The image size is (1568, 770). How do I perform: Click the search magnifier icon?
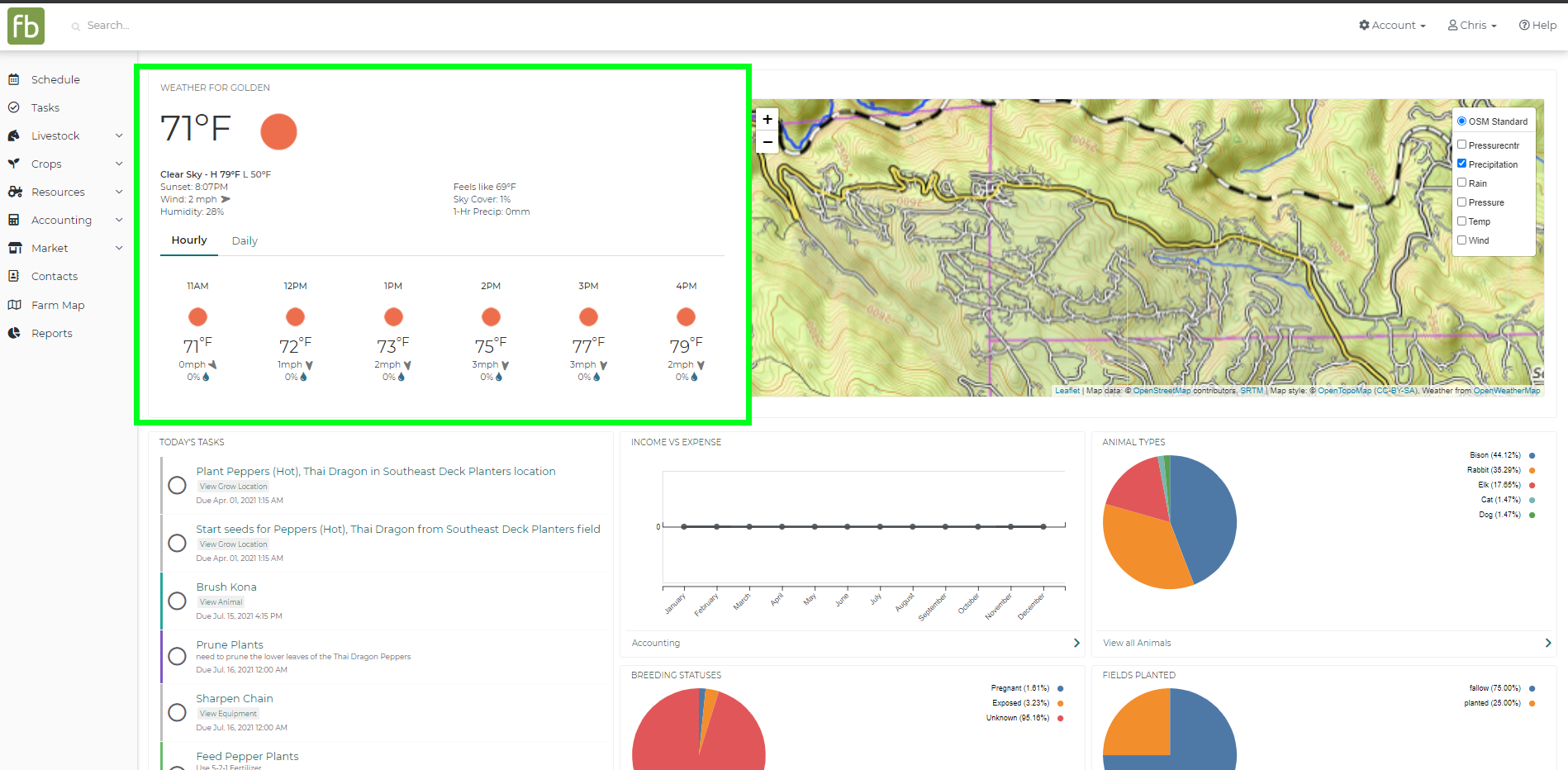tap(76, 26)
